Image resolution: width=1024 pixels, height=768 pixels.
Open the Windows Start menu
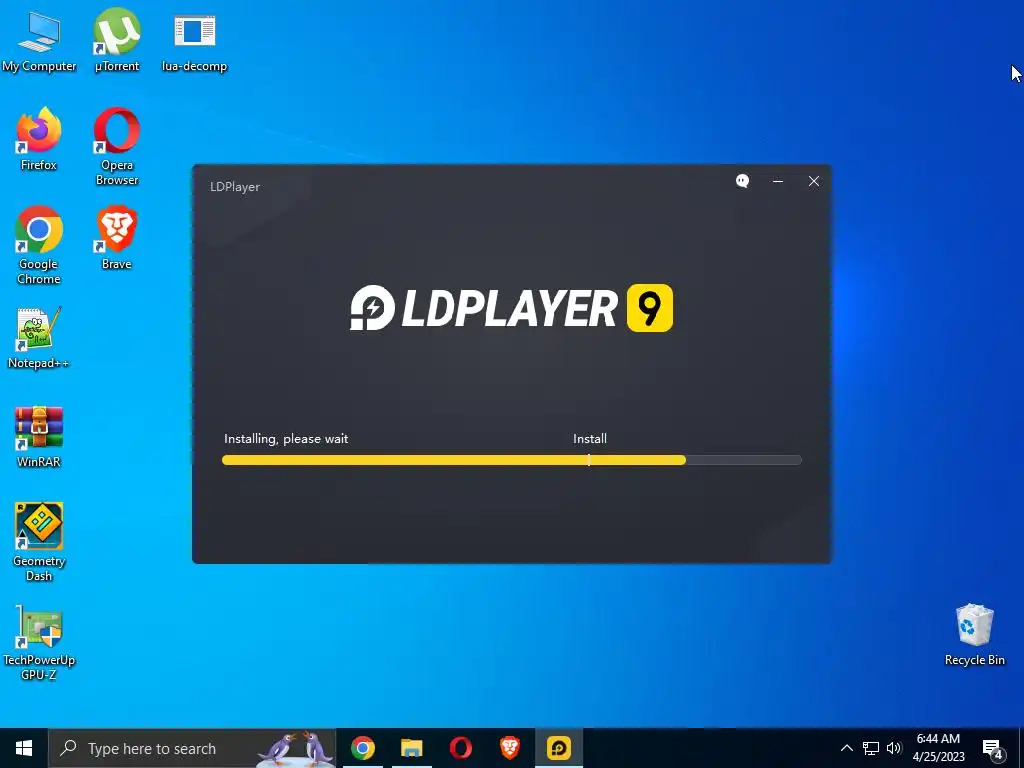click(24, 748)
